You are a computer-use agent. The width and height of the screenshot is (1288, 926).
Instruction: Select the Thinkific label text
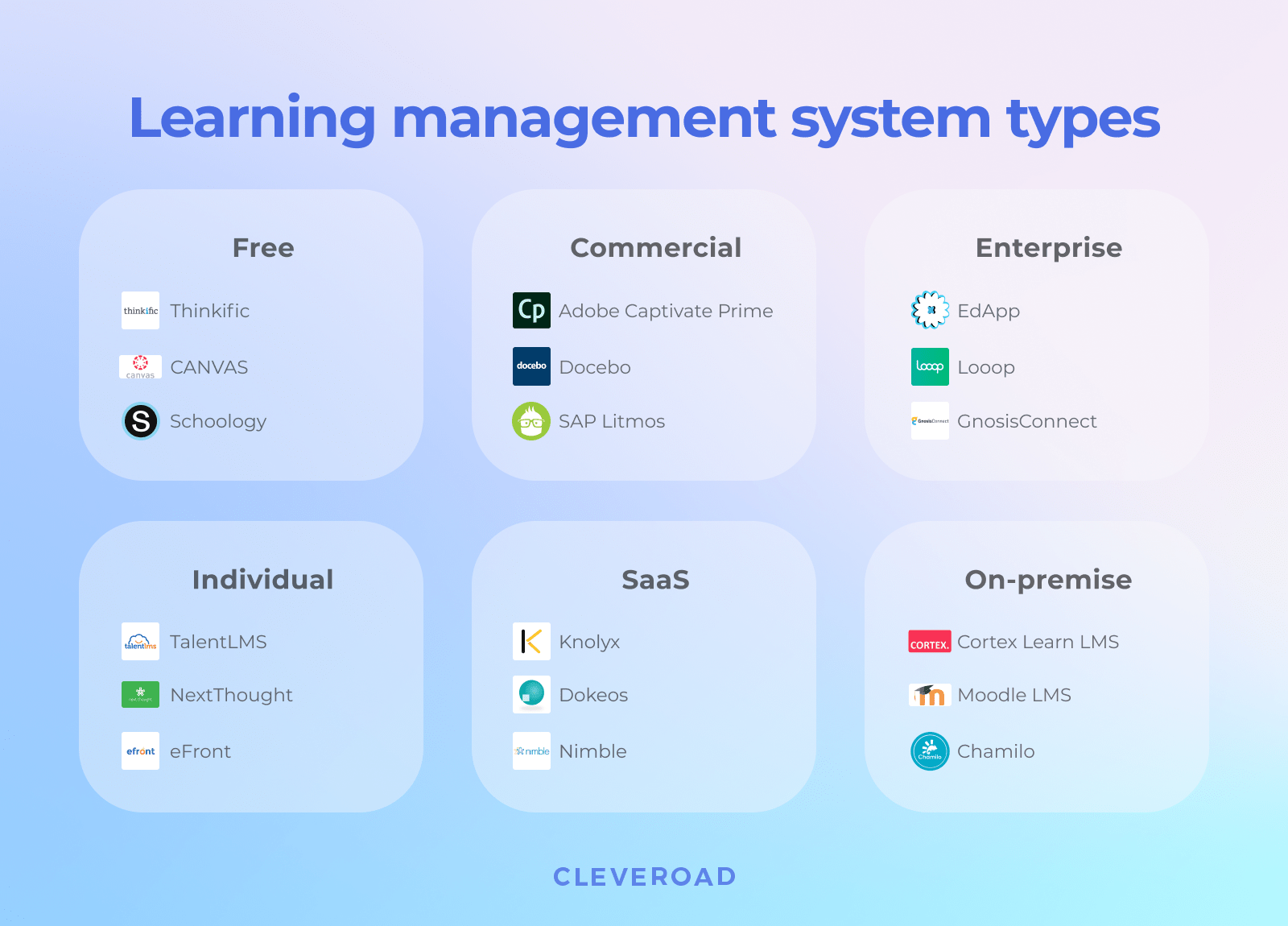click(210, 311)
